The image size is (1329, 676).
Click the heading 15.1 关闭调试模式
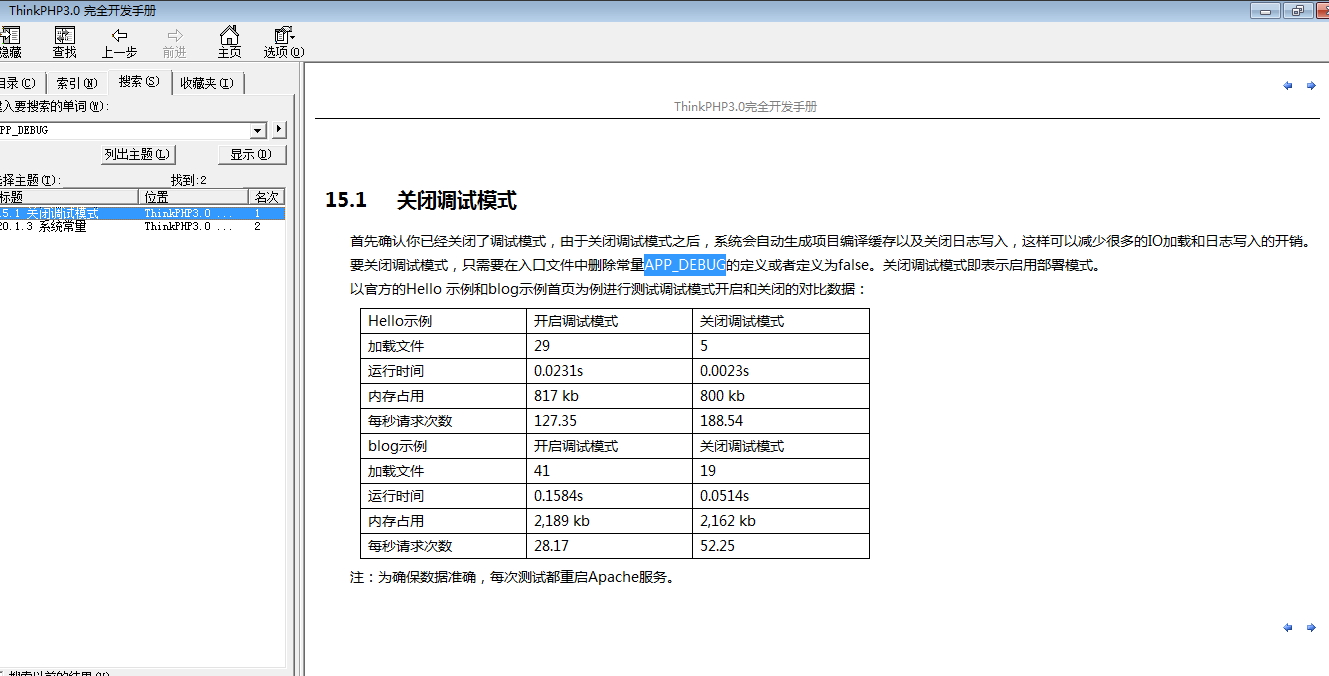coord(421,200)
